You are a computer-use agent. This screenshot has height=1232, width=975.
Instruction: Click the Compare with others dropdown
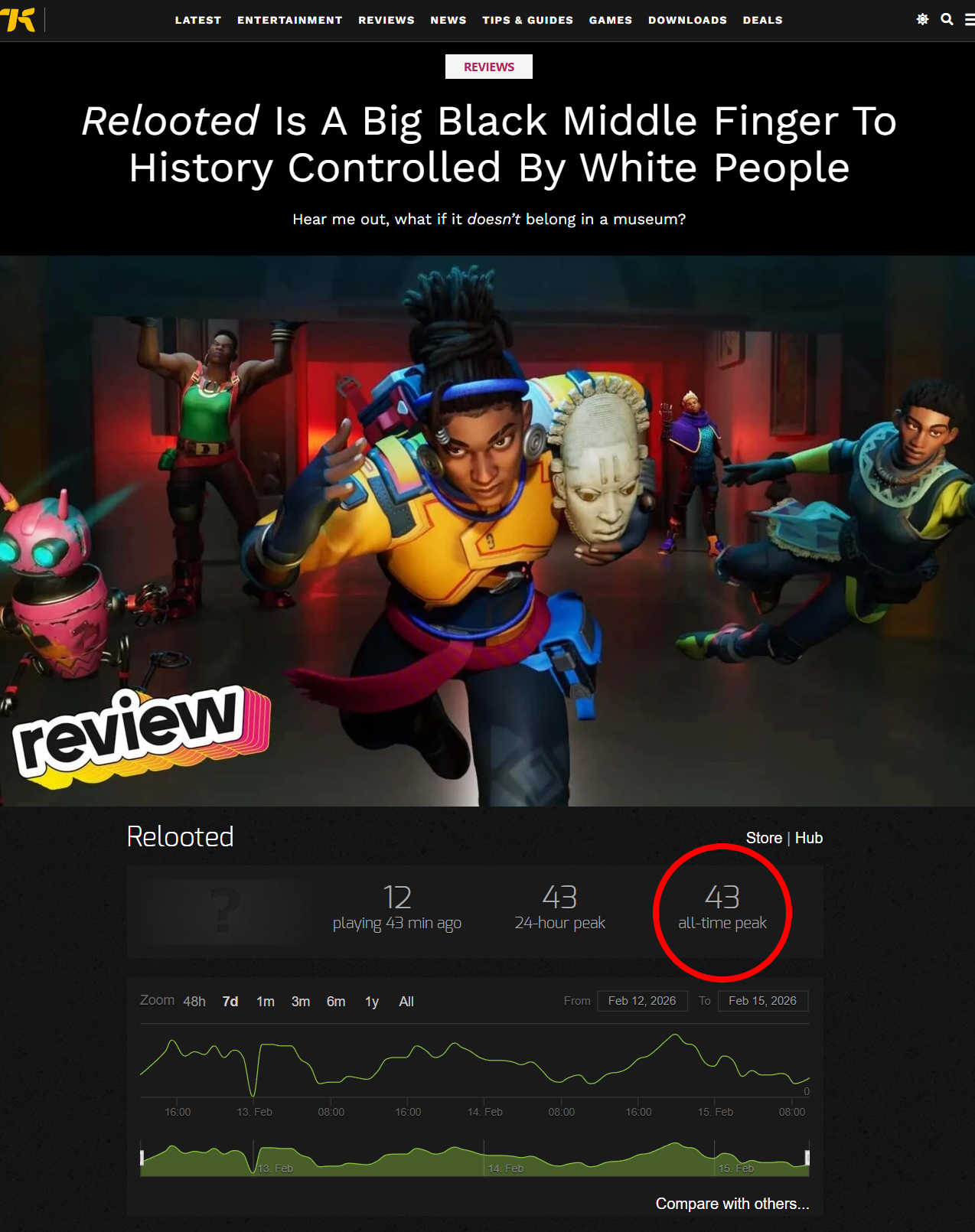tap(732, 1204)
